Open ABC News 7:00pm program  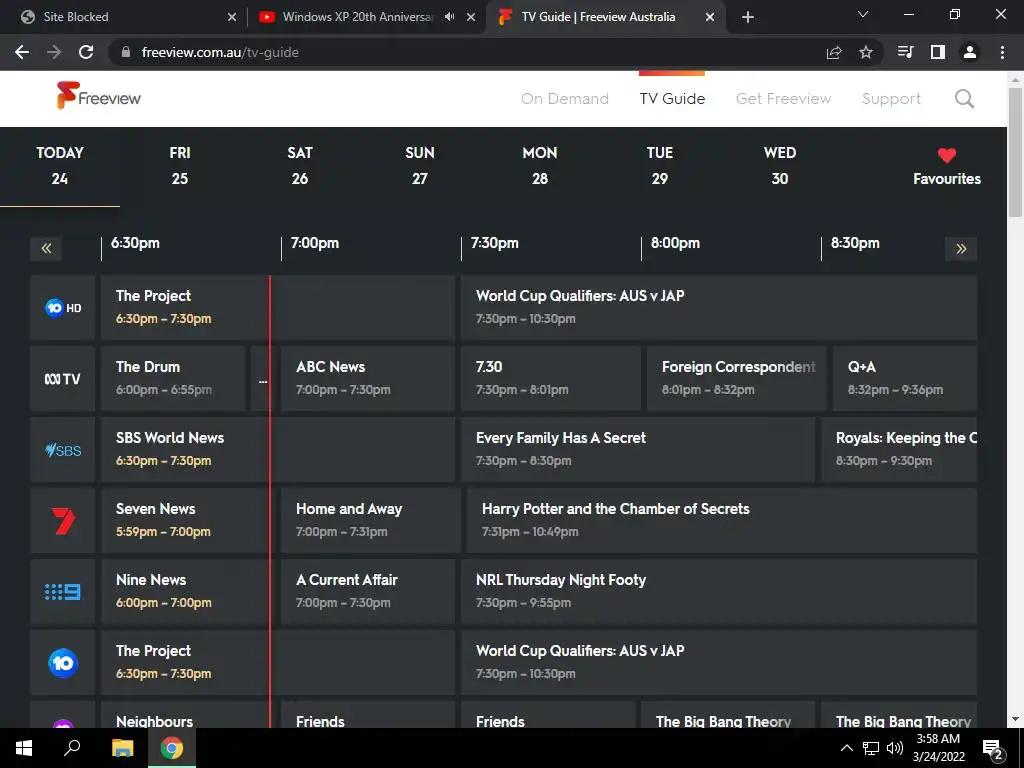tap(368, 379)
